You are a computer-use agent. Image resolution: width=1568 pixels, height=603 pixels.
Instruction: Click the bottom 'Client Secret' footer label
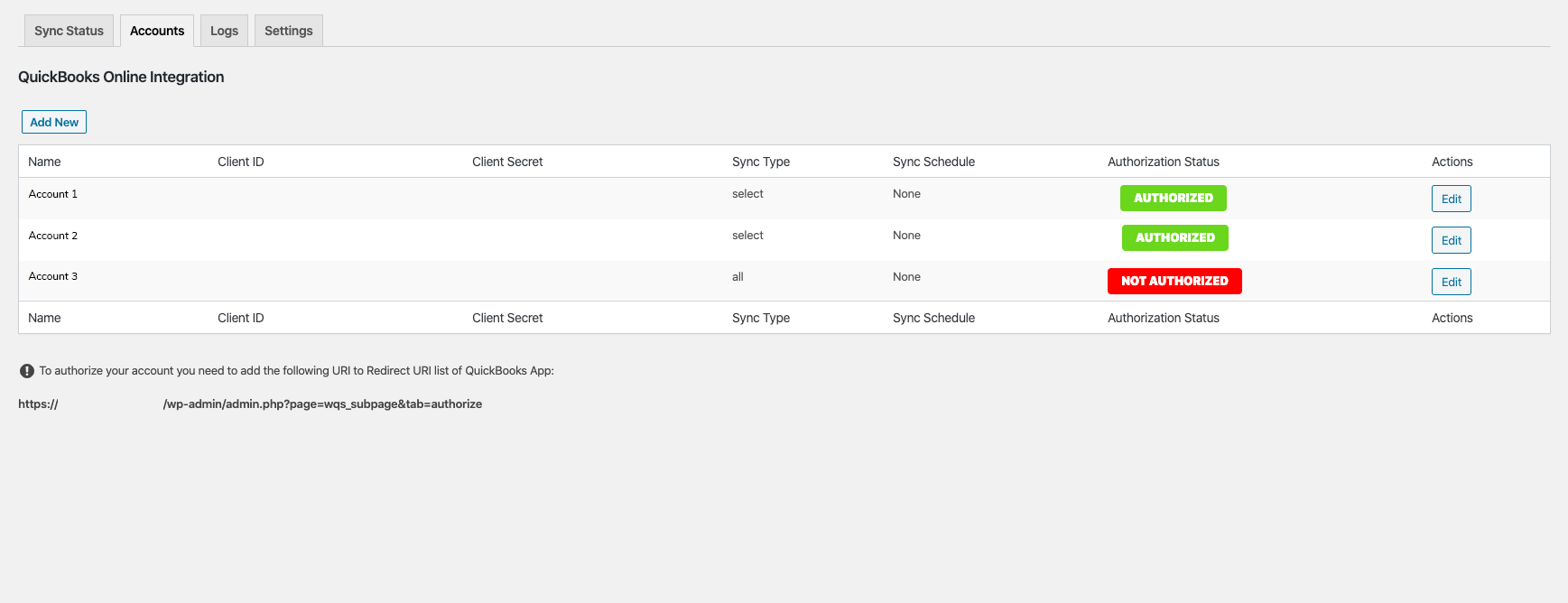pyautogui.click(x=507, y=318)
